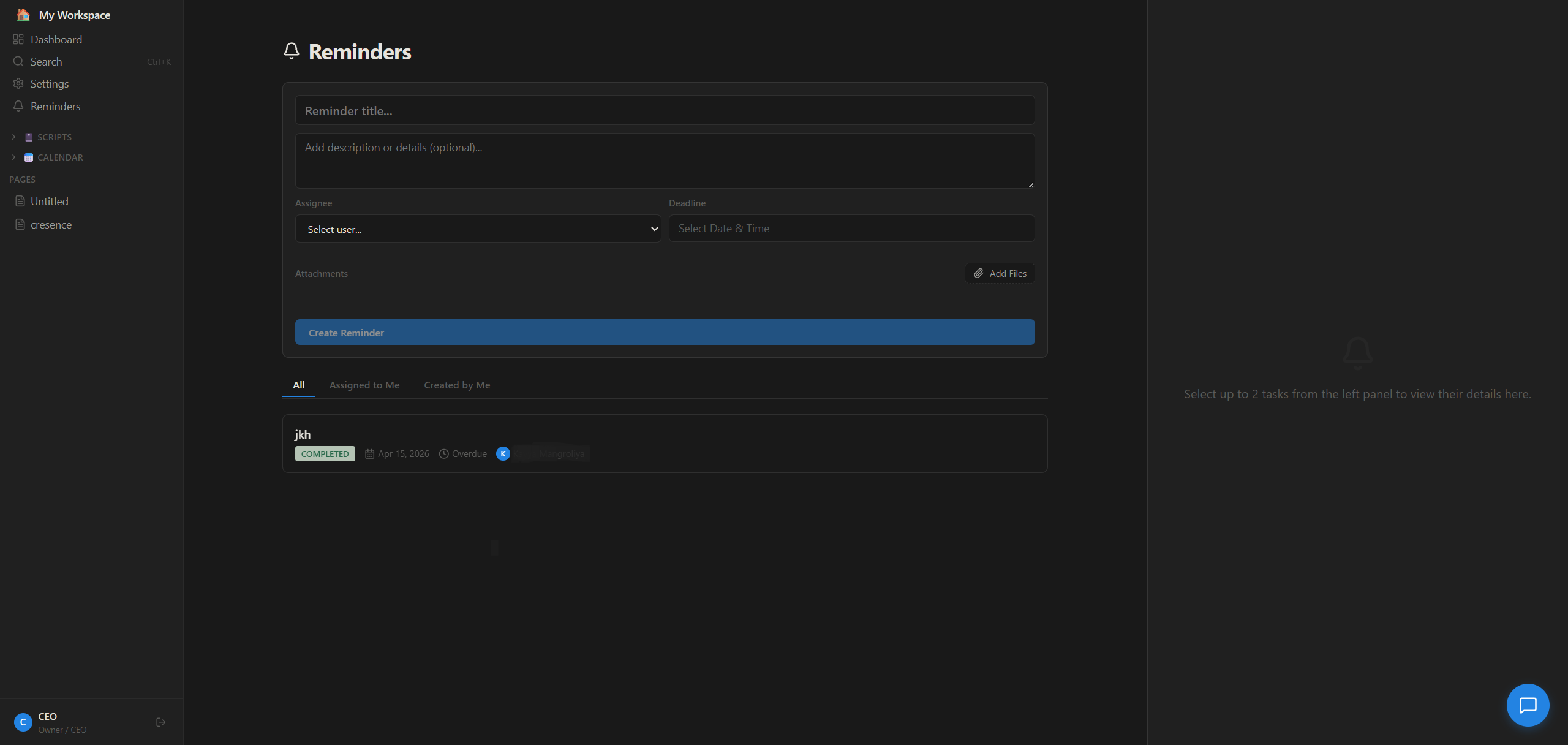Click the COMPLETED status badge
The width and height of the screenshot is (1568, 745).
tap(325, 454)
